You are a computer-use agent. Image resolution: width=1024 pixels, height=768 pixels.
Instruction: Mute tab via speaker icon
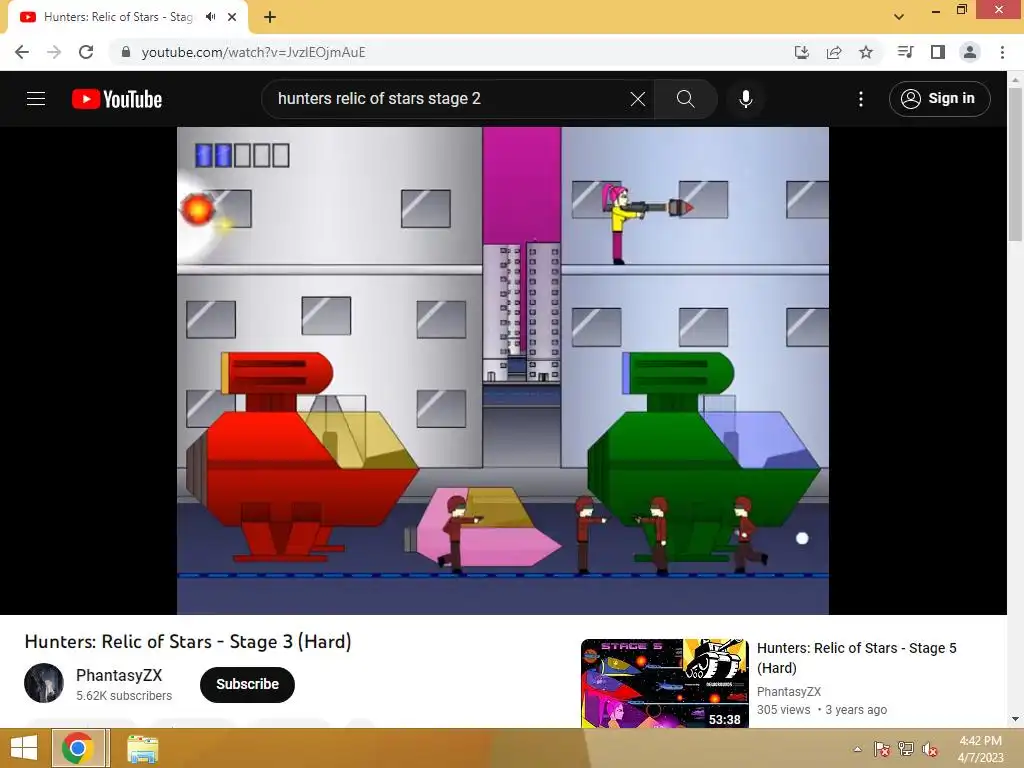(x=210, y=17)
